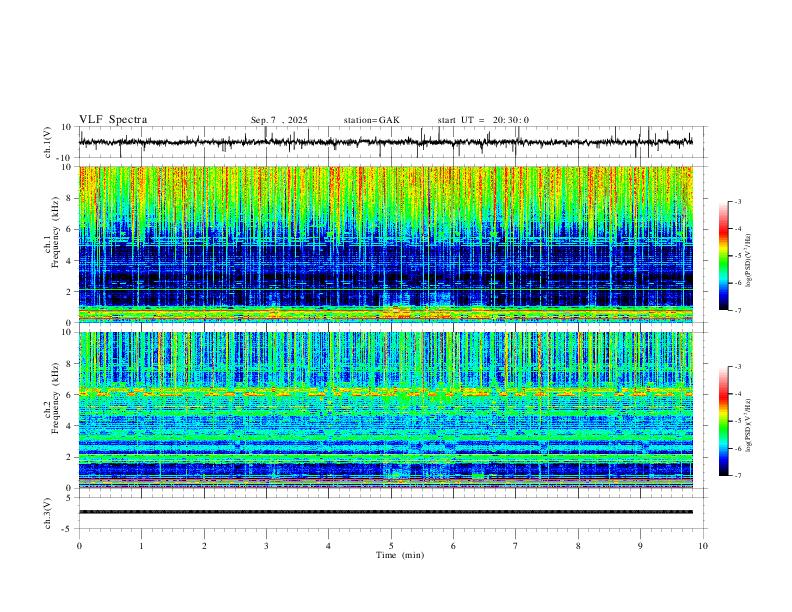Click the "-4" tick on the ch.2 colorbar
The image size is (792, 612).
(737, 394)
